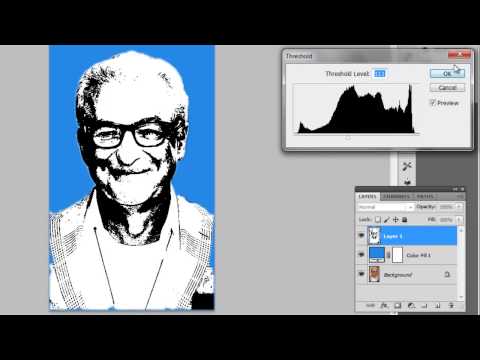
Task: Hide Layer 1 via its eye icon
Action: click(x=361, y=236)
